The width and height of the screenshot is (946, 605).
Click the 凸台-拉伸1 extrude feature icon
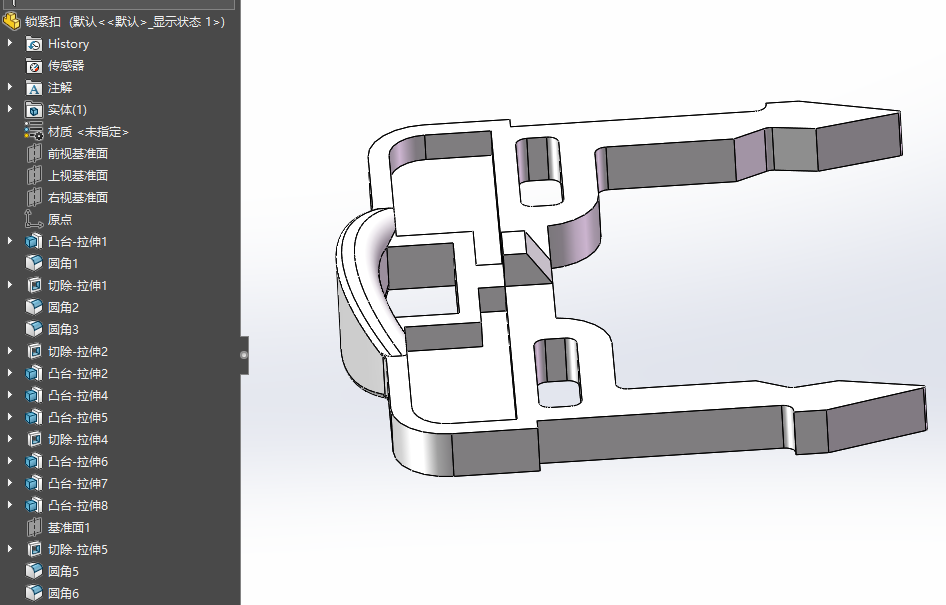click(34, 242)
